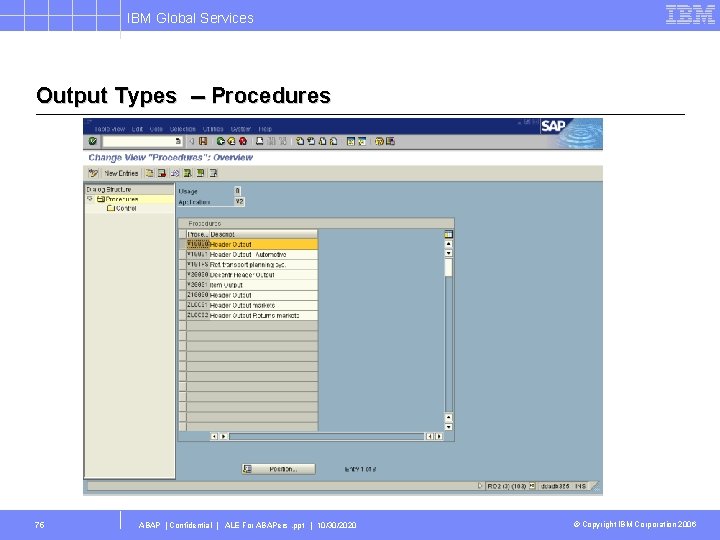Click the First Page icon
This screenshot has width=720, height=540.
pos(300,141)
